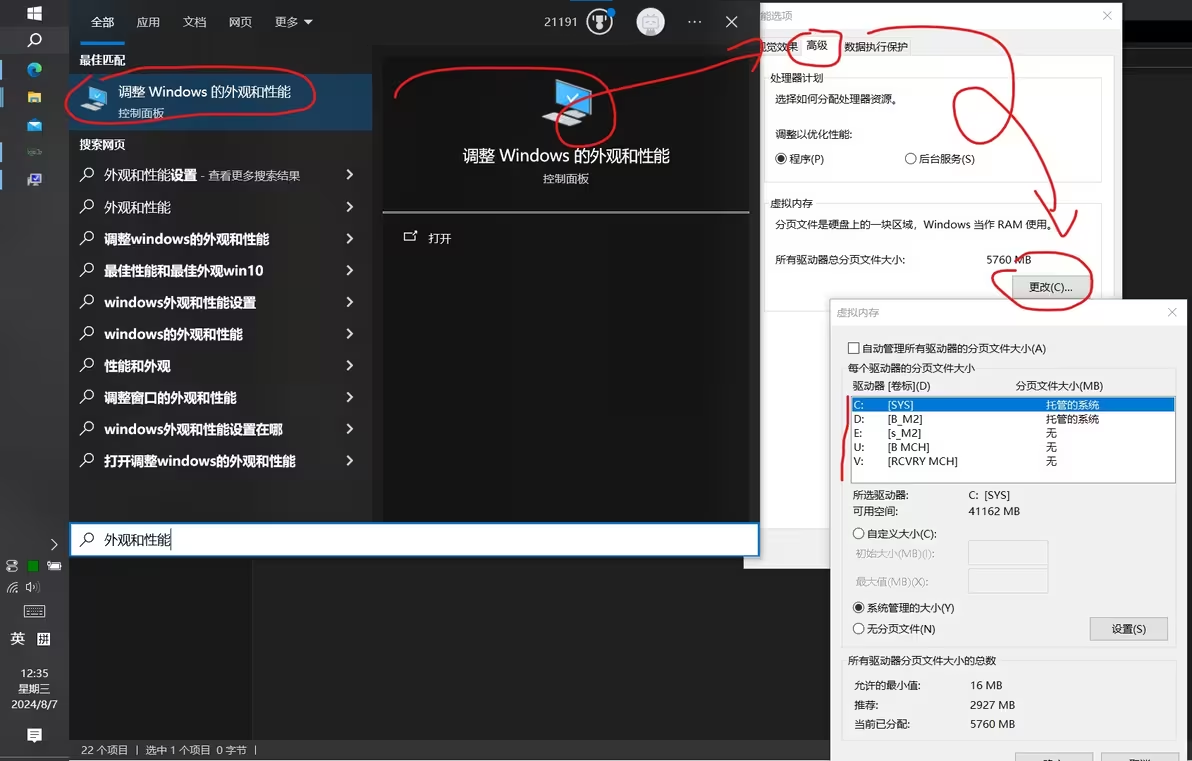Expand the chevron next to 外观和性能设置
The height and width of the screenshot is (761, 1192).
point(350,175)
